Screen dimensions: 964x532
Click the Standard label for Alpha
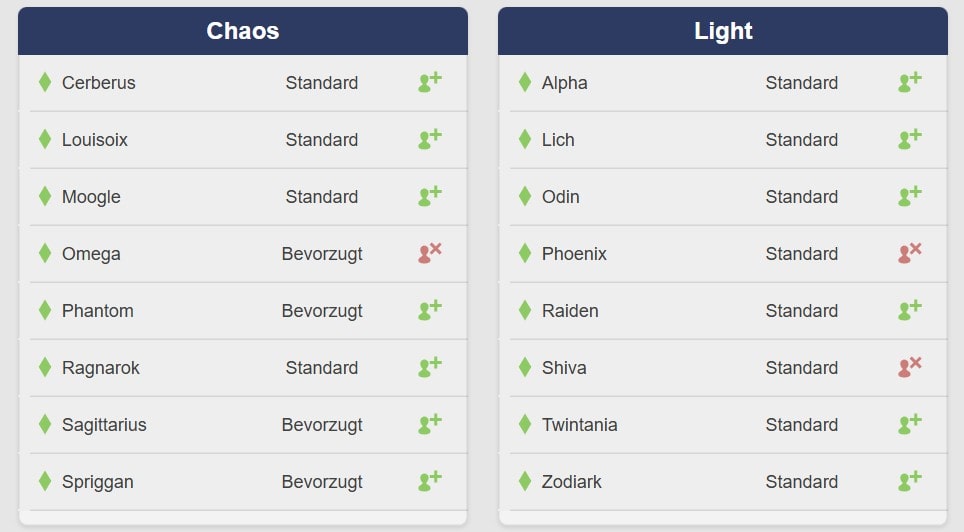point(802,82)
